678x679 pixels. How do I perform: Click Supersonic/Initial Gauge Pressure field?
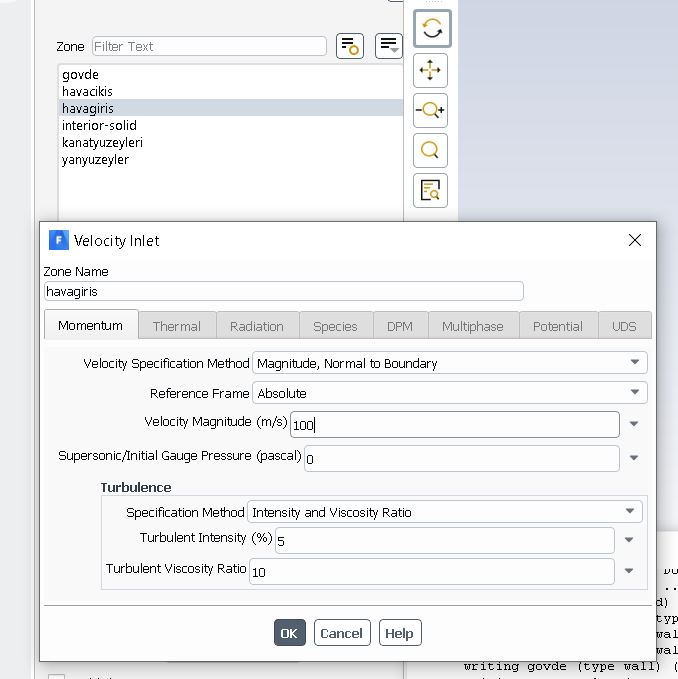(x=462, y=458)
